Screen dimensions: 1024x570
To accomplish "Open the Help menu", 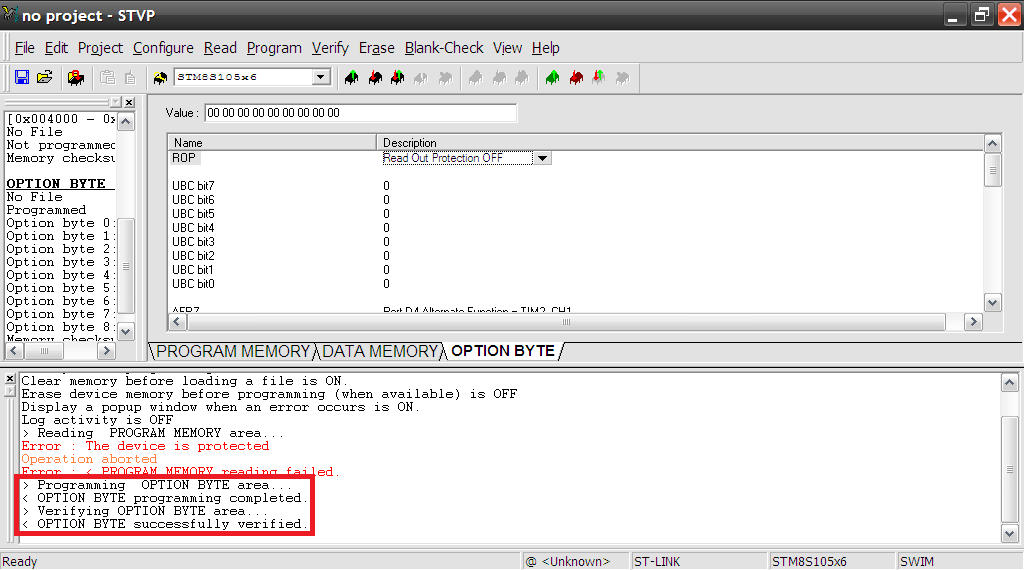I will click(545, 48).
